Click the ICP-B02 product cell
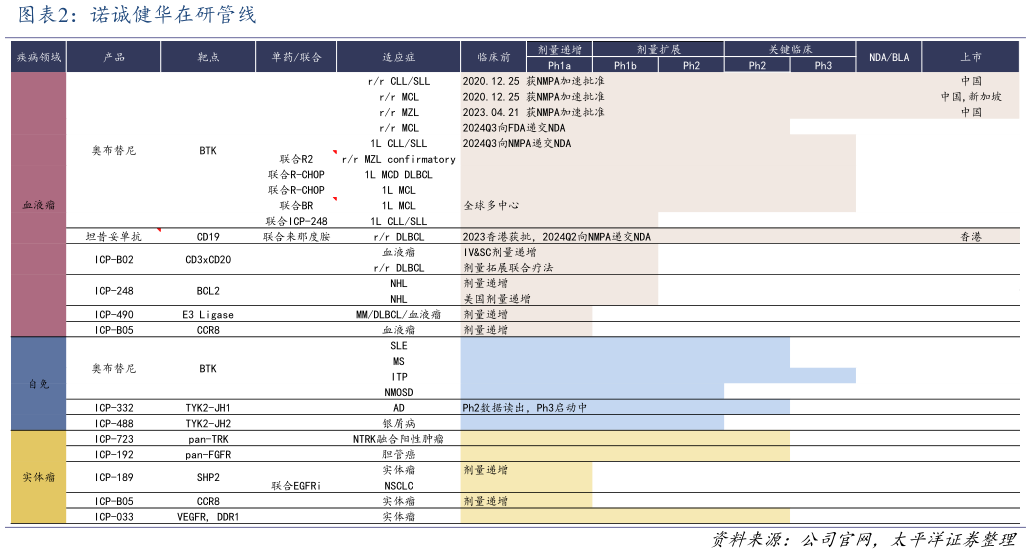The width and height of the screenshot is (1031, 554). tap(114, 260)
